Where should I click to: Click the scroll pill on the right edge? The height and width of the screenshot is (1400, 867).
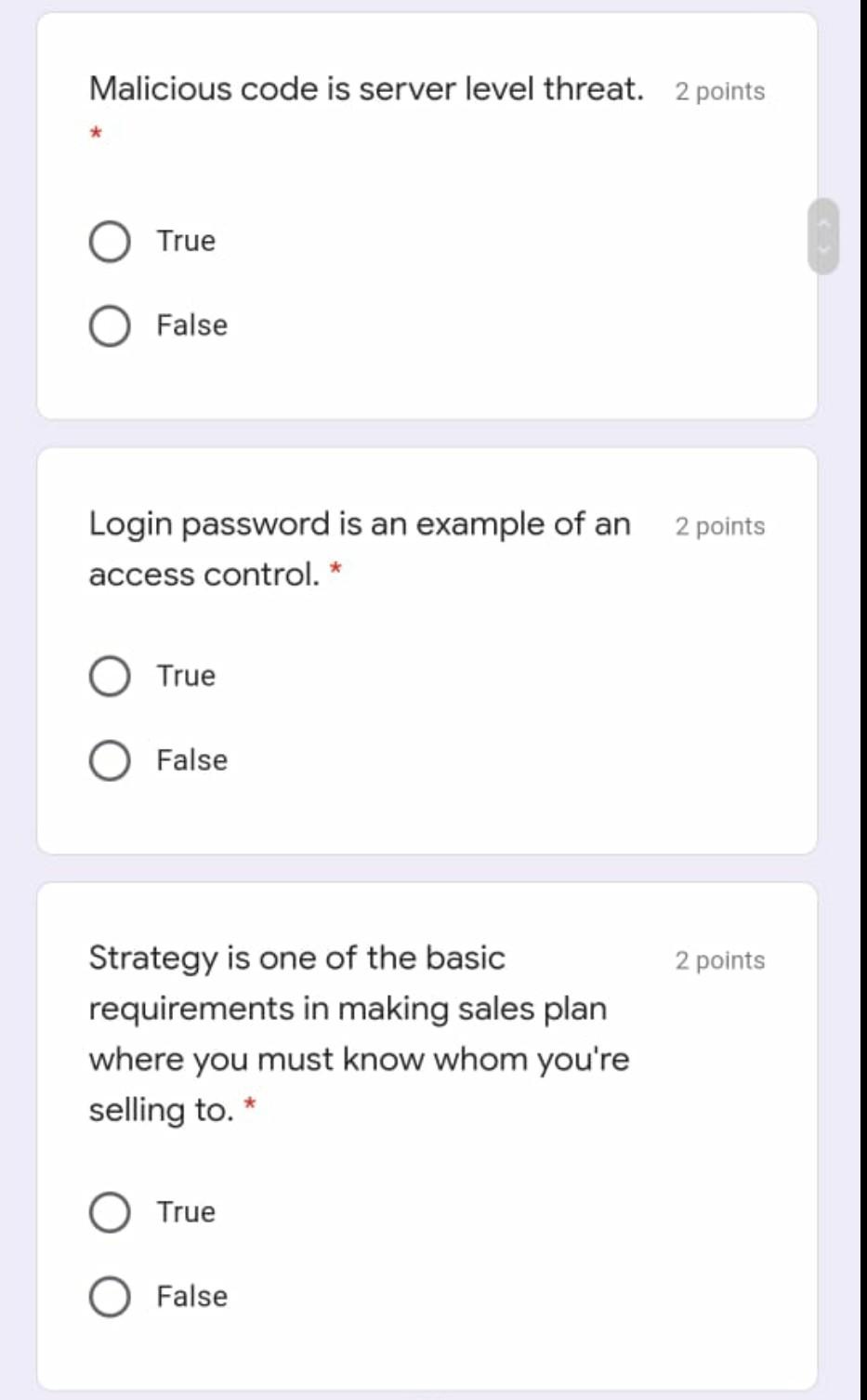(x=821, y=239)
